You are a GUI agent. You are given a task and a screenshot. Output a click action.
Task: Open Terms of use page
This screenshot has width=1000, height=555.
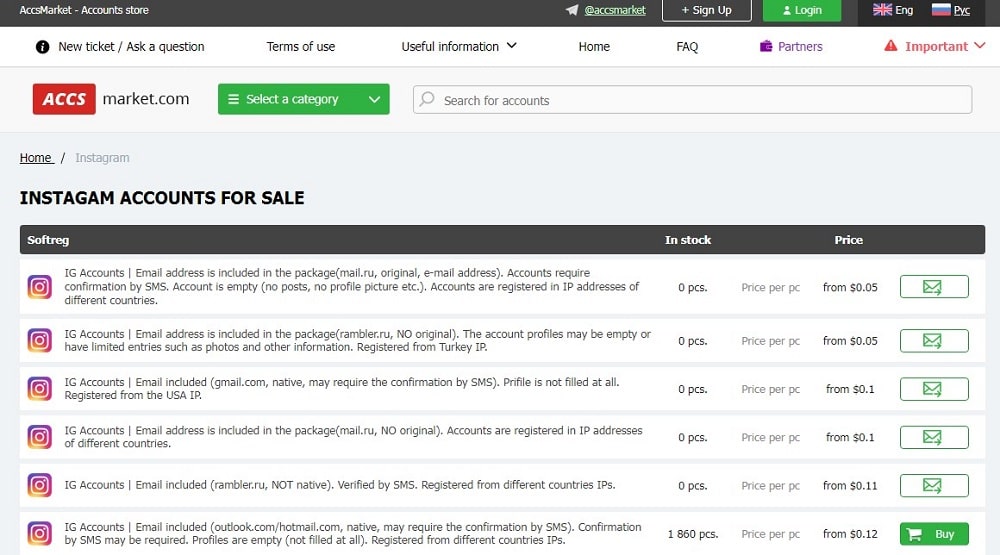click(x=300, y=47)
